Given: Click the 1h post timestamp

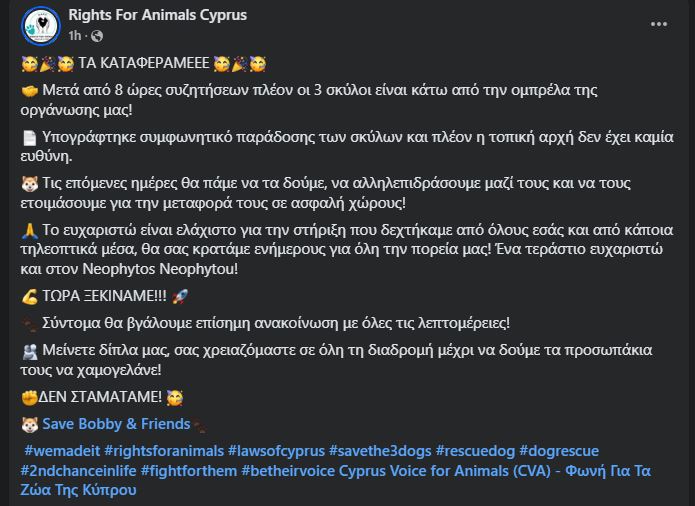Looking at the screenshot, I should tap(75, 35).
